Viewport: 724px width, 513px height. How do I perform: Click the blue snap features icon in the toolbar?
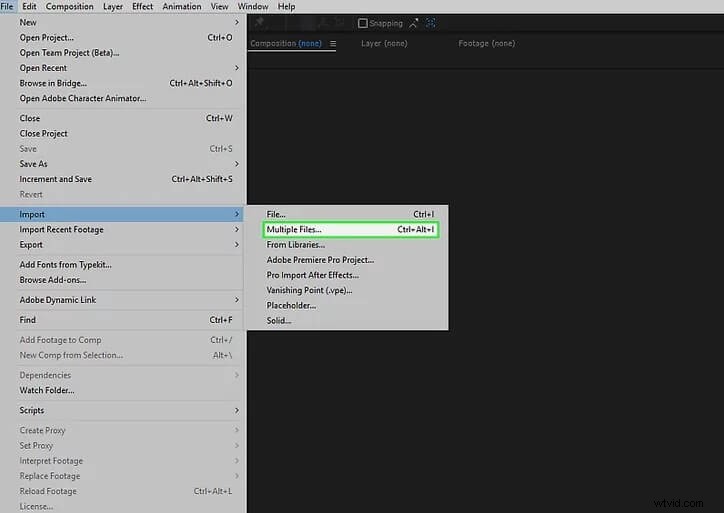pos(430,23)
